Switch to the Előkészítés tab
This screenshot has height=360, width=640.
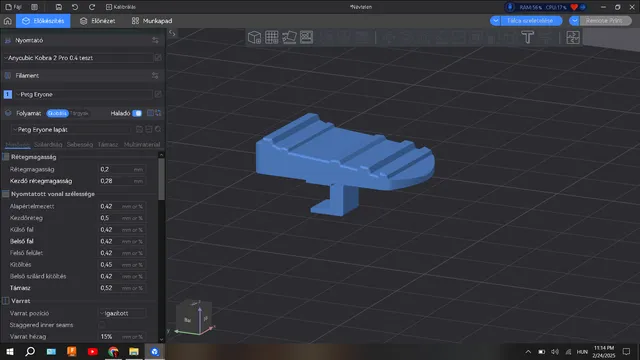(43, 21)
